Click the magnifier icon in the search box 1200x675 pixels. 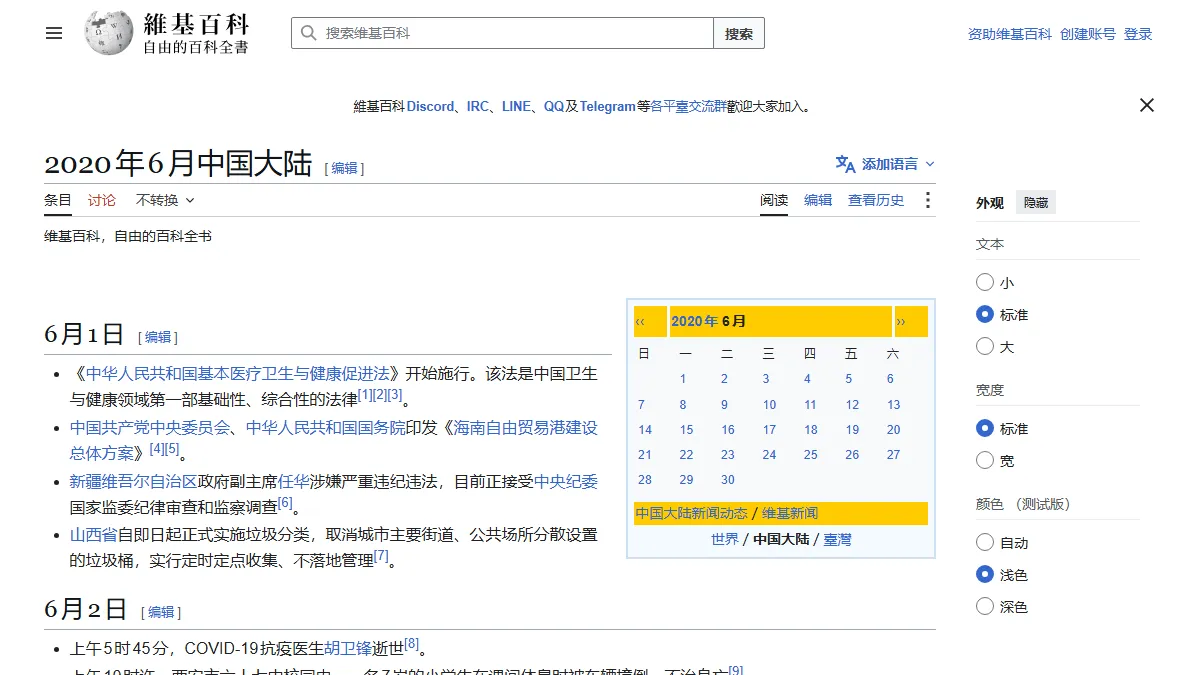point(308,33)
